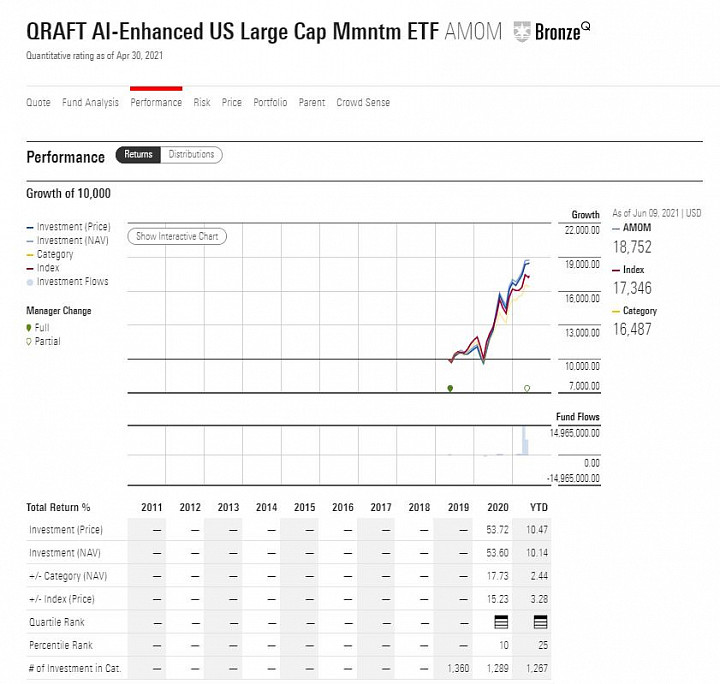Toggle Investment Flows legend entry
Image resolution: width=720 pixels, height=684 pixels.
click(68, 281)
